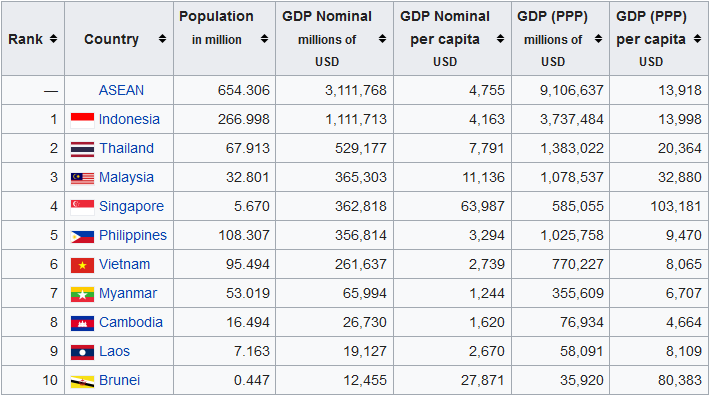
Task: Click the Rank column sort arrows
Action: pyautogui.click(x=54, y=39)
